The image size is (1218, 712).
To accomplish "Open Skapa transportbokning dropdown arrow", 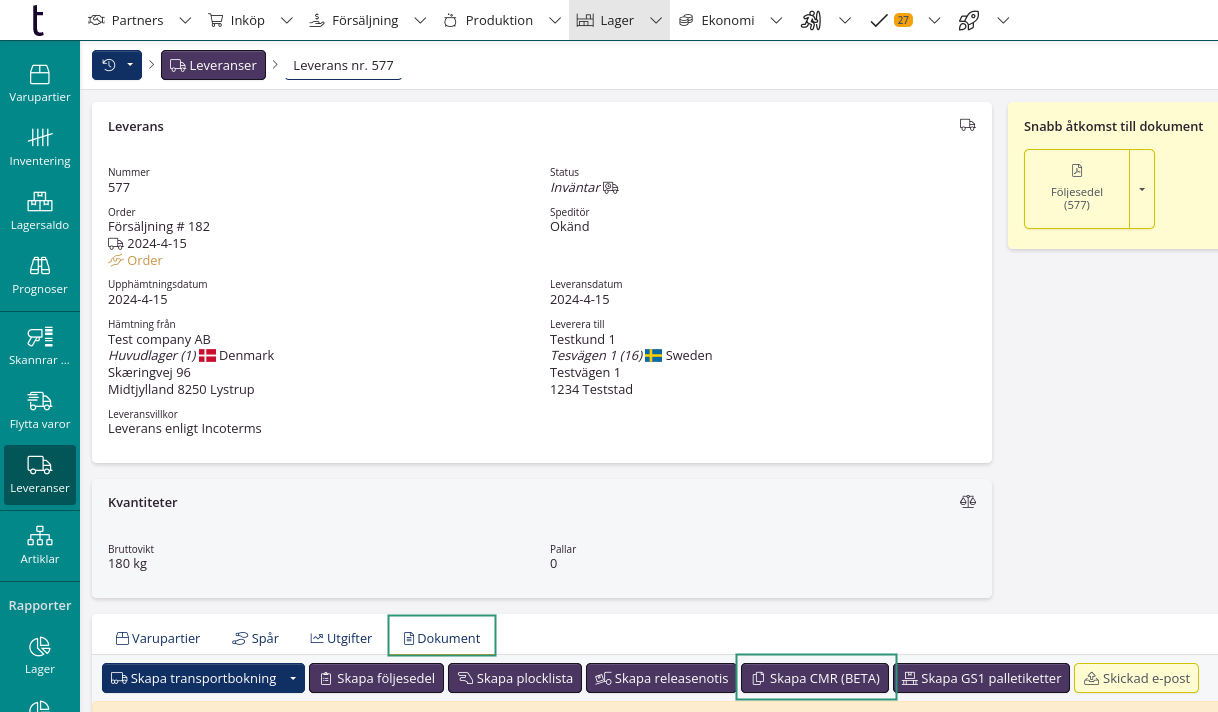I will (x=293, y=678).
